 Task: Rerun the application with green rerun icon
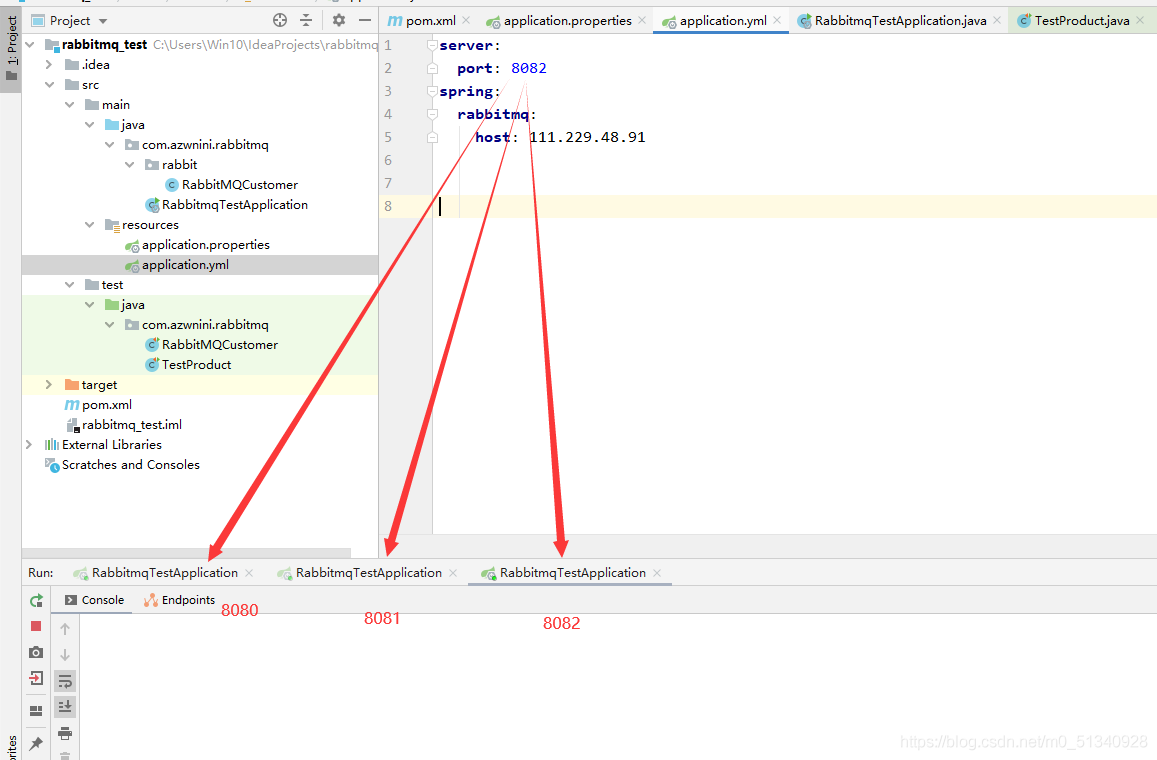tap(36, 601)
